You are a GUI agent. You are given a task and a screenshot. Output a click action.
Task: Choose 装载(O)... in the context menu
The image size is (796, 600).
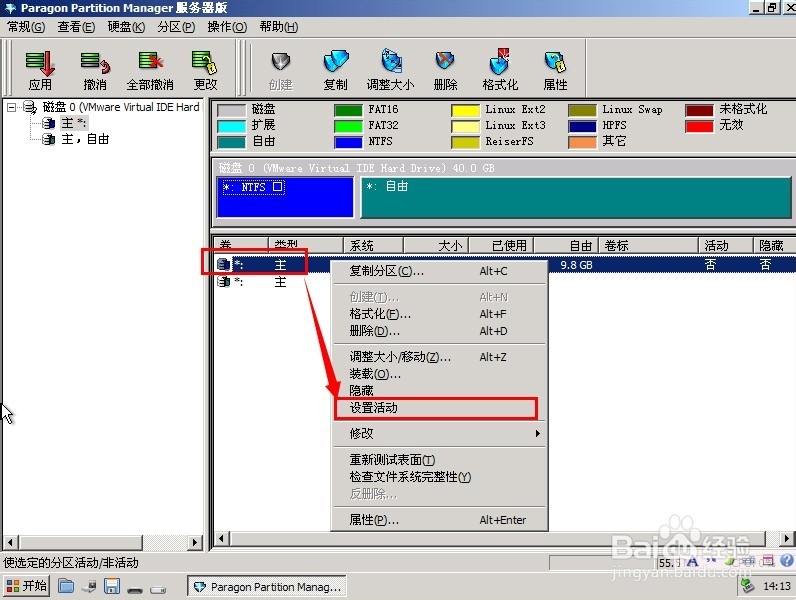(440, 374)
